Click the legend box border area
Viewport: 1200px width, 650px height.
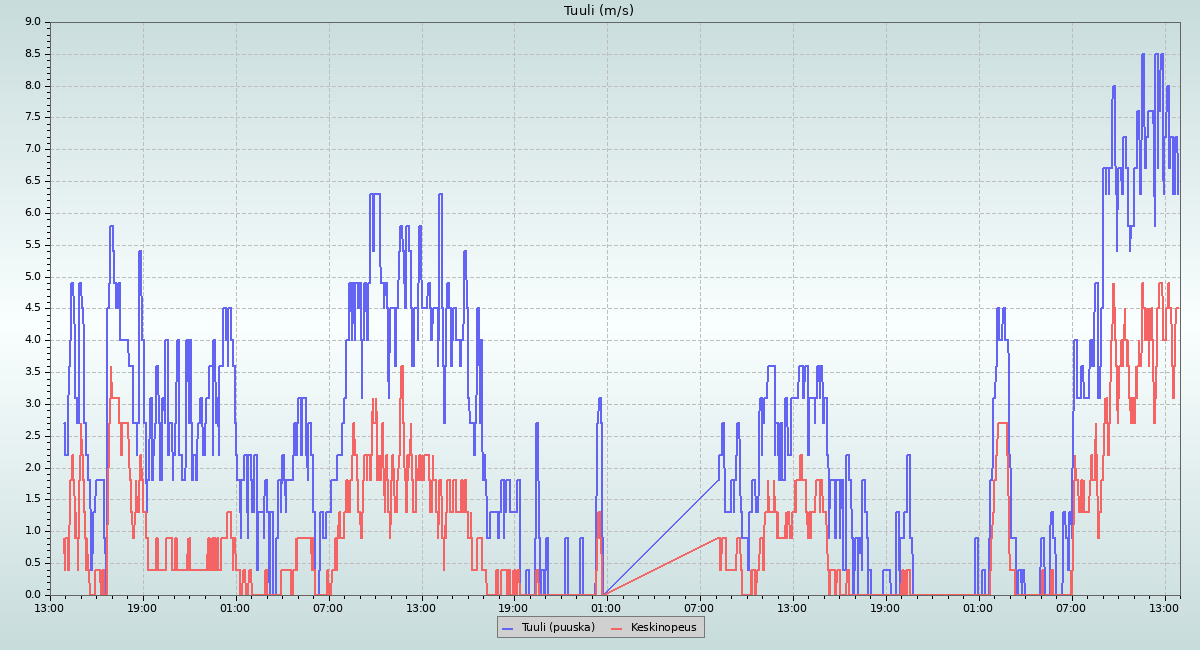click(600, 618)
